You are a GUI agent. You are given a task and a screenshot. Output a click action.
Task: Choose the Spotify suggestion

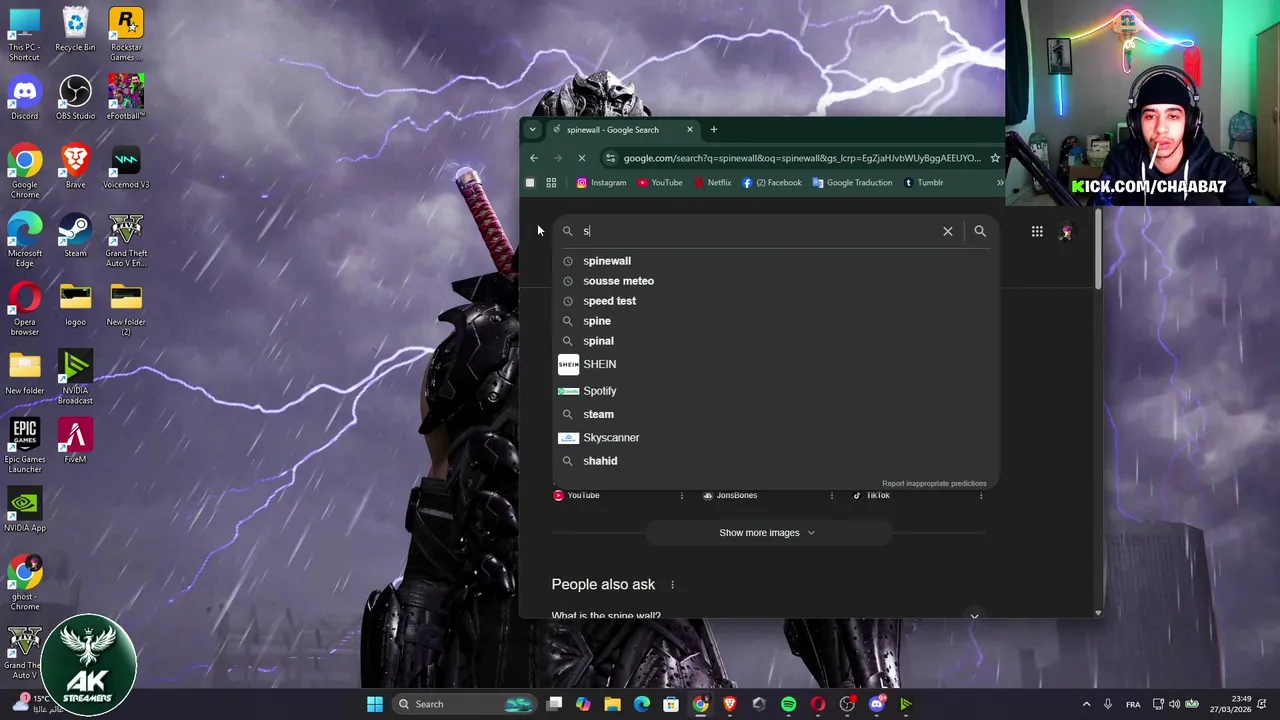[x=775, y=391]
